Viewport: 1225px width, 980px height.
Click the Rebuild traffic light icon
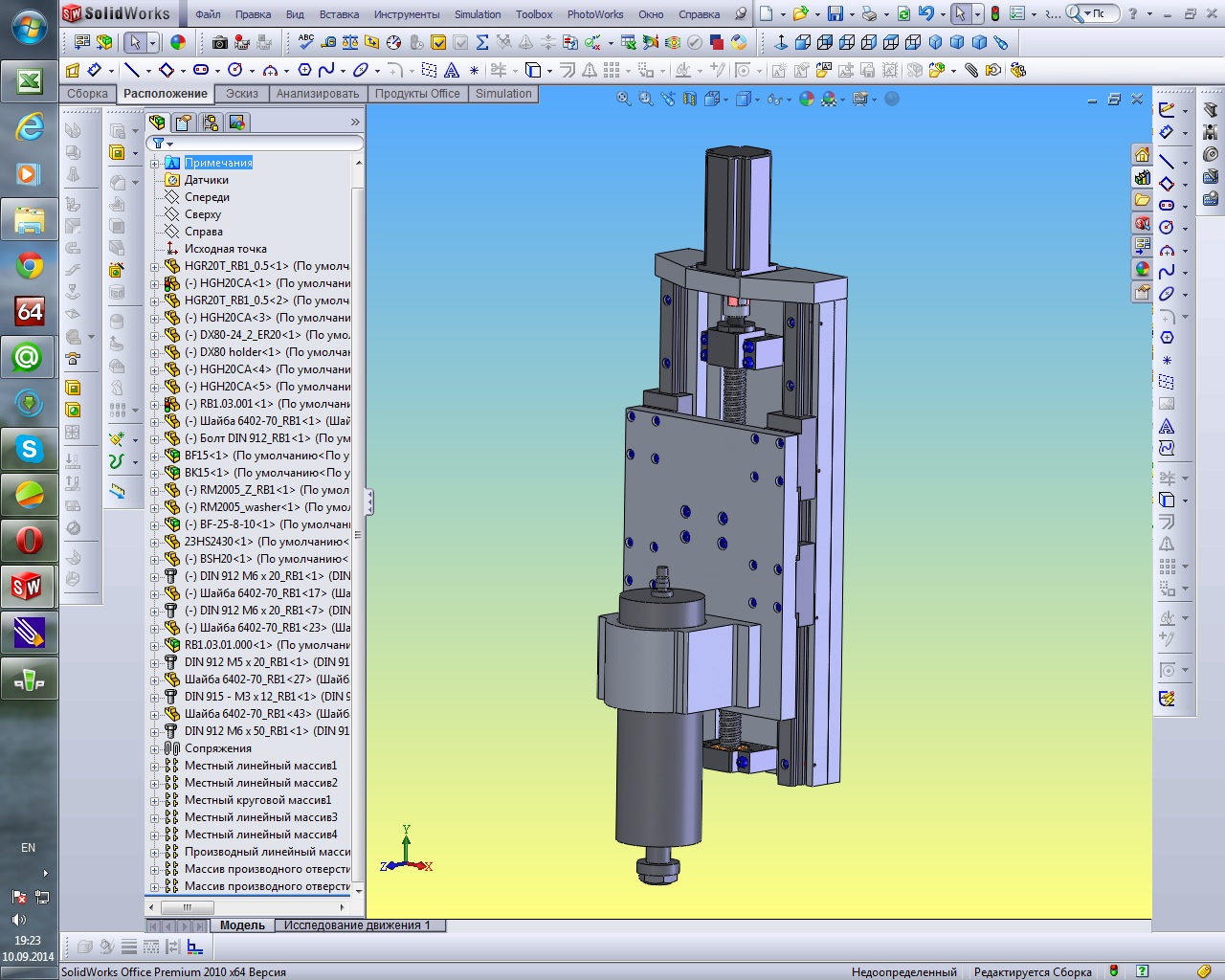click(995, 14)
